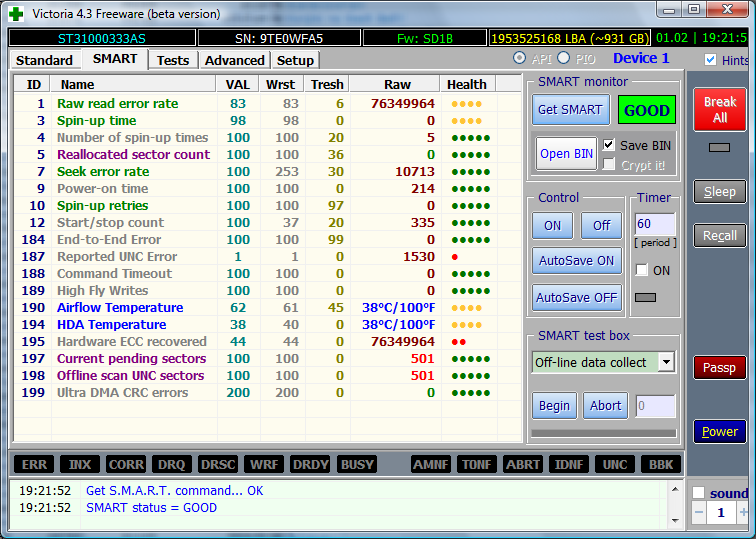The width and height of the screenshot is (756, 539).
Task: Open the Off-line data collect dropdown
Action: tap(666, 362)
